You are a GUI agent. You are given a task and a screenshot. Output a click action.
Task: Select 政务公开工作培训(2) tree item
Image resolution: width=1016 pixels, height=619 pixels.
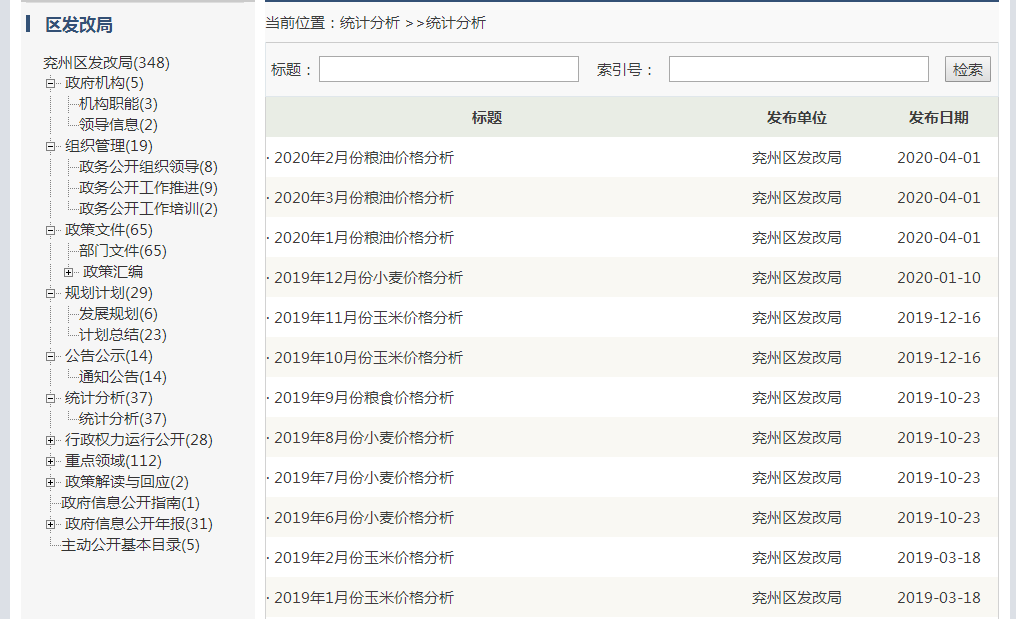tap(148, 209)
